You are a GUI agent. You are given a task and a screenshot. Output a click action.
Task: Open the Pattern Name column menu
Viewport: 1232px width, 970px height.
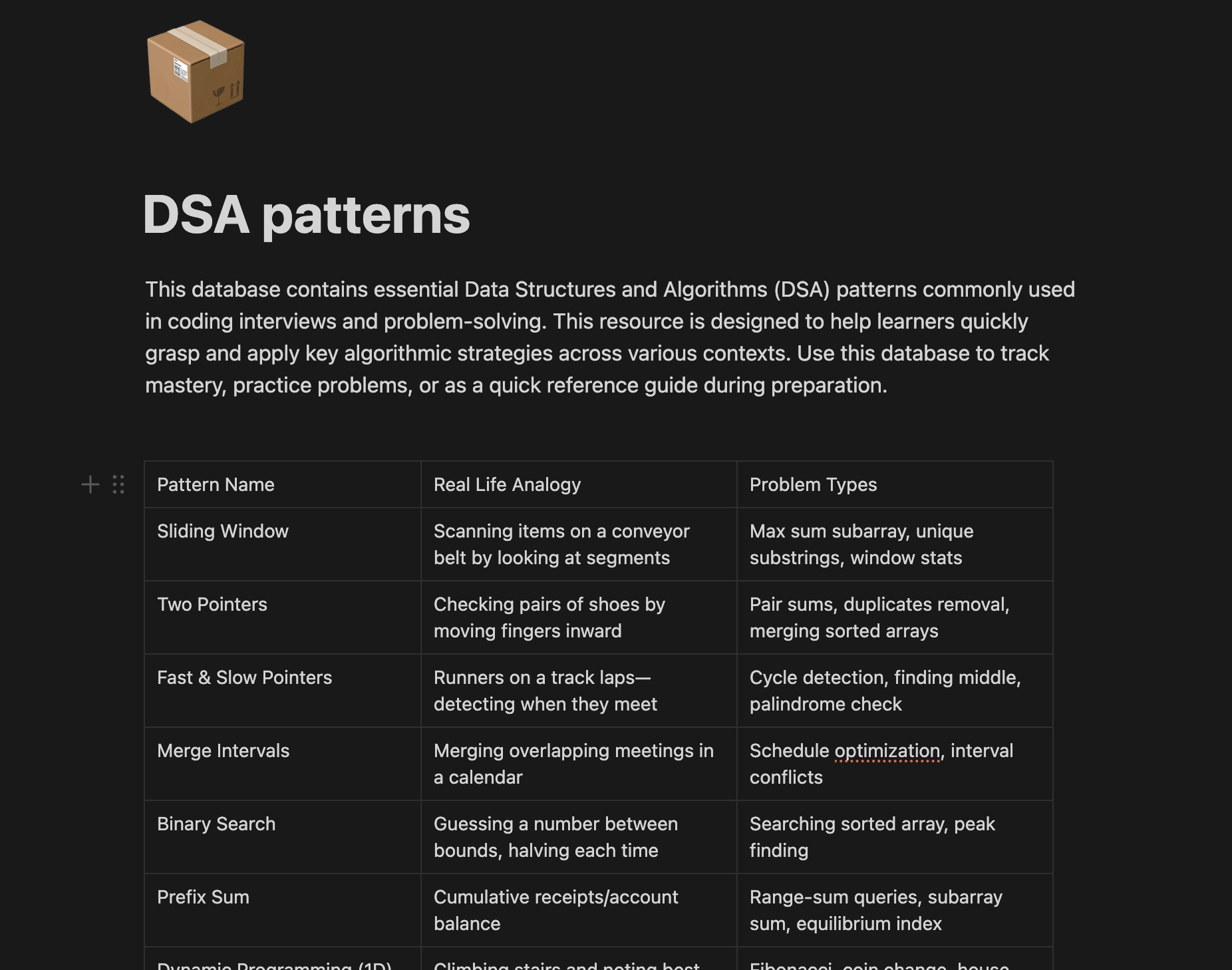216,484
